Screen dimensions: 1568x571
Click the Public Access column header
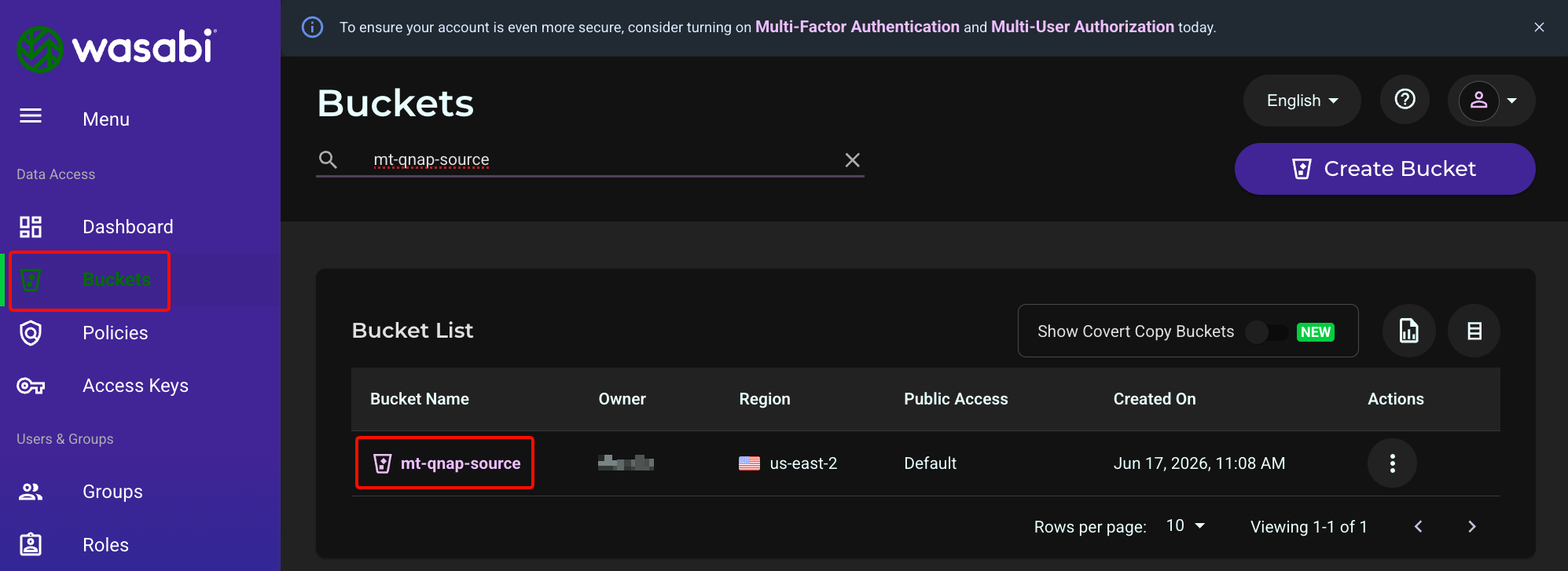click(x=956, y=399)
